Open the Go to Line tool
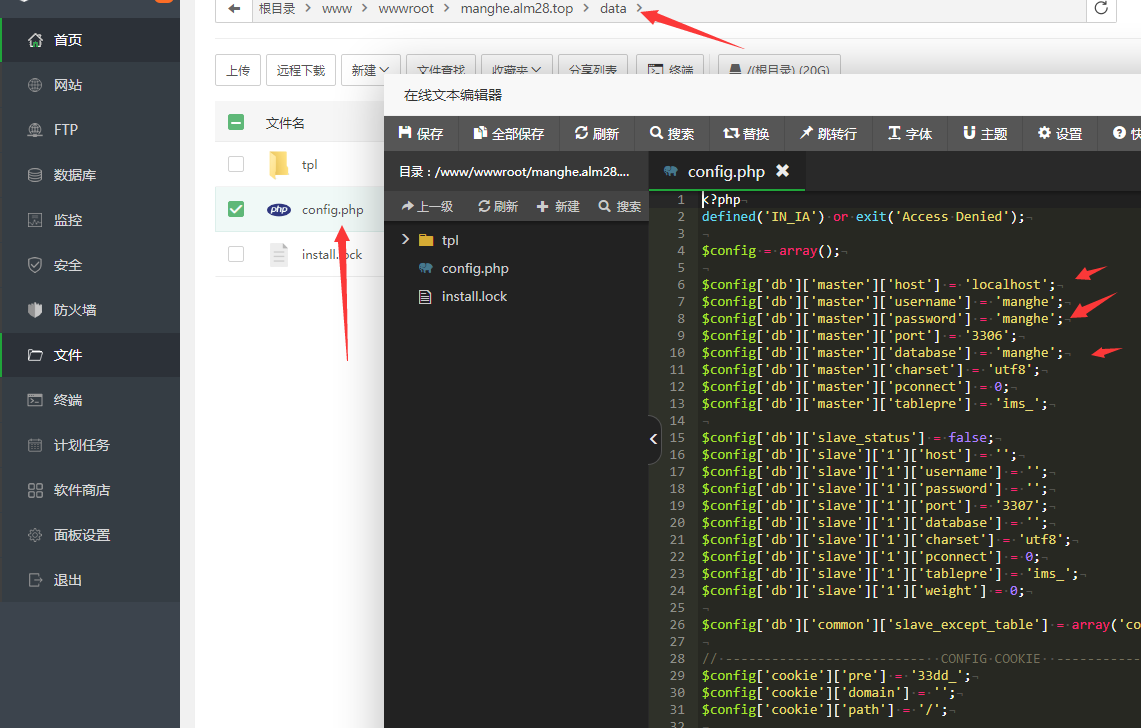Viewport: 1141px width, 728px height. point(827,133)
